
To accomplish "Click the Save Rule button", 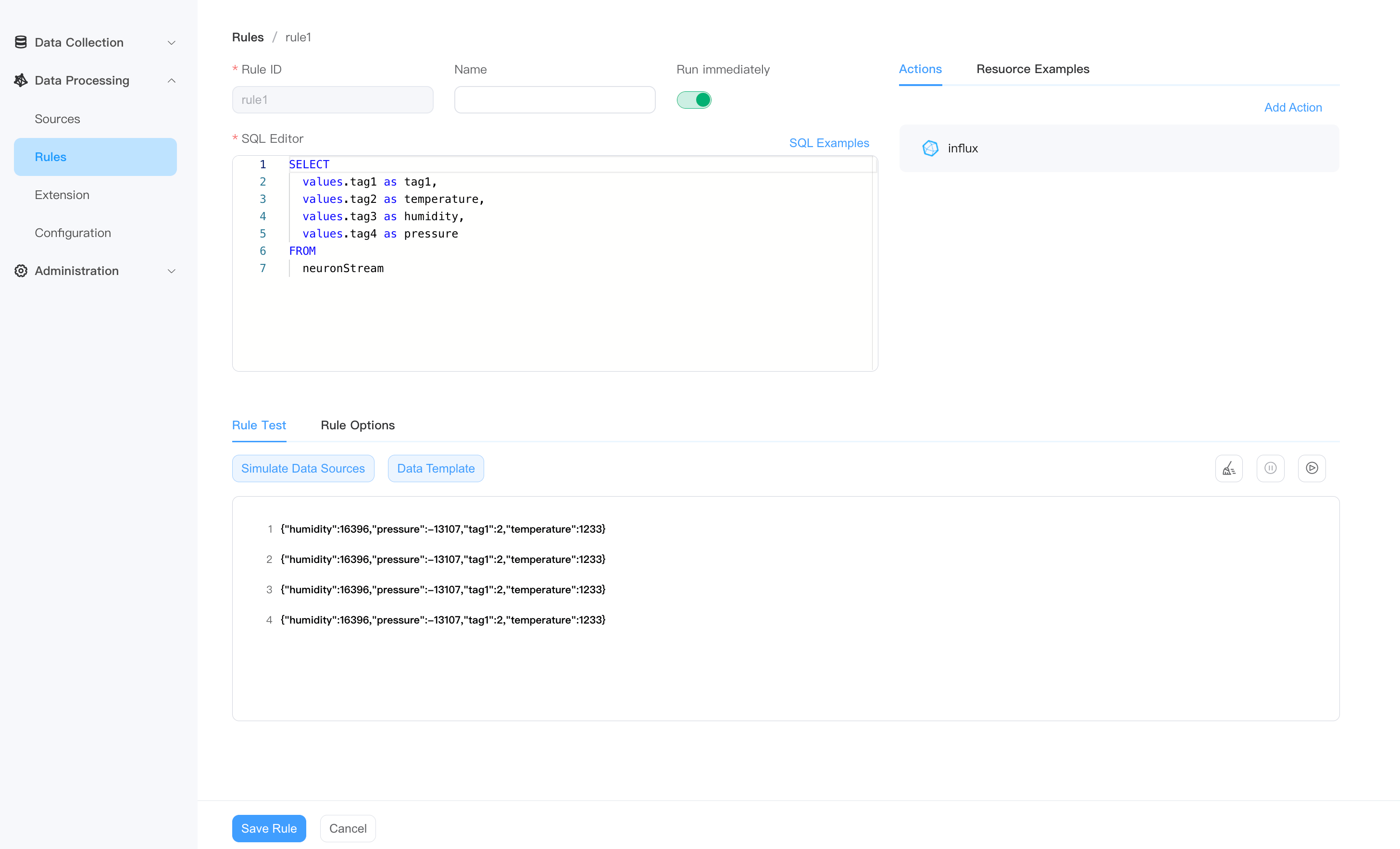I will [x=269, y=828].
